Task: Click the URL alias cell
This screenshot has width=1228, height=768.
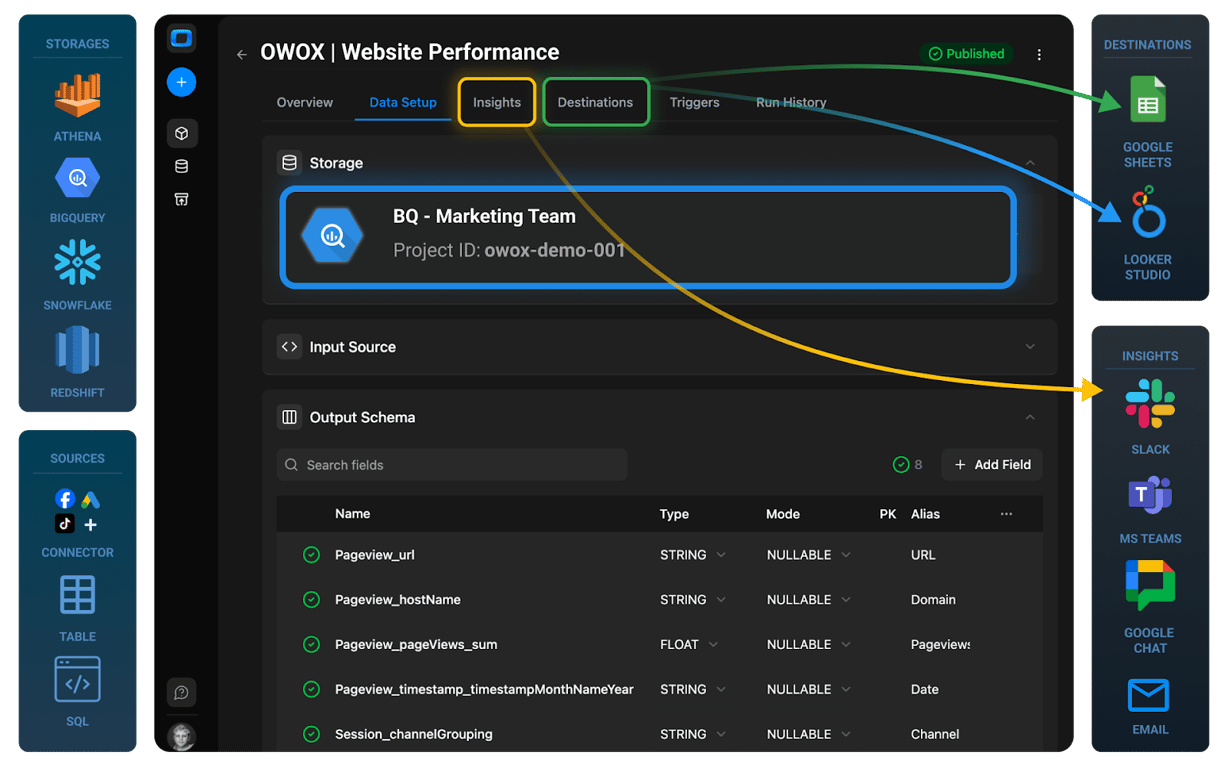Action: click(x=924, y=555)
